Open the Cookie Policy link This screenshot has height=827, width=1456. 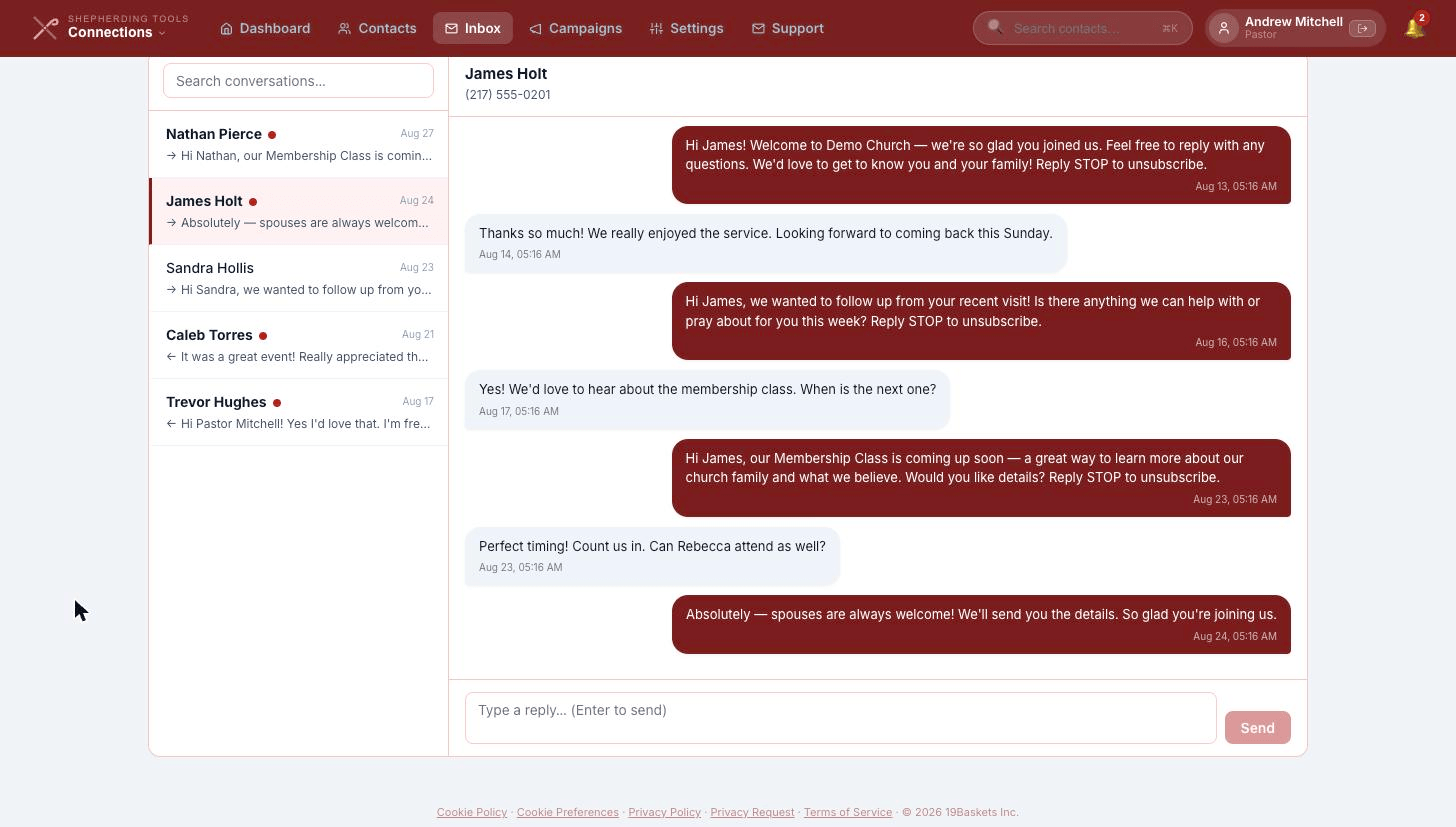472,812
